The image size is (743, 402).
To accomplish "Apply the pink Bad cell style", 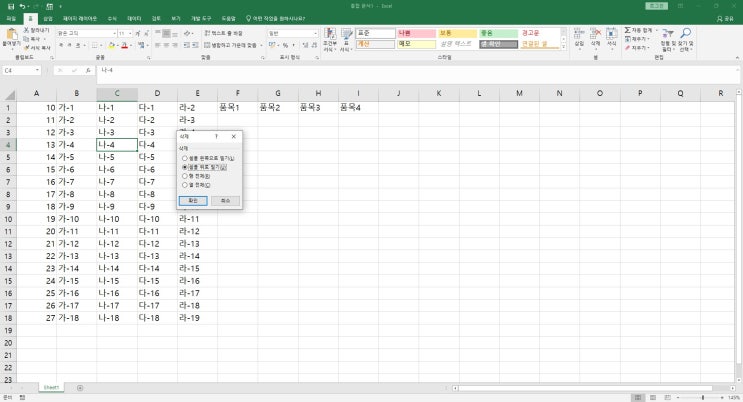I will (416, 33).
